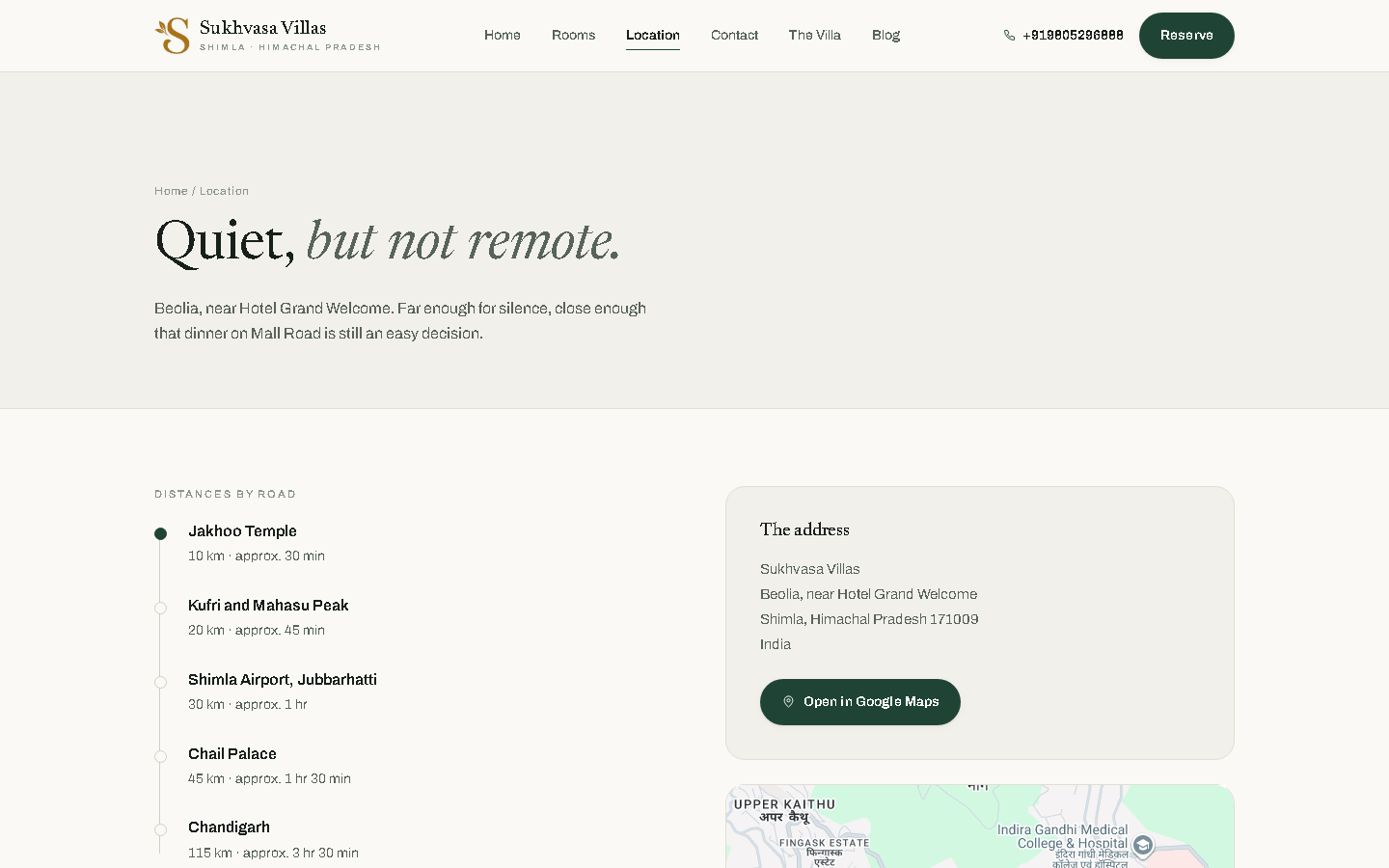Click '20 km · approx. 45 min' text

point(257,631)
